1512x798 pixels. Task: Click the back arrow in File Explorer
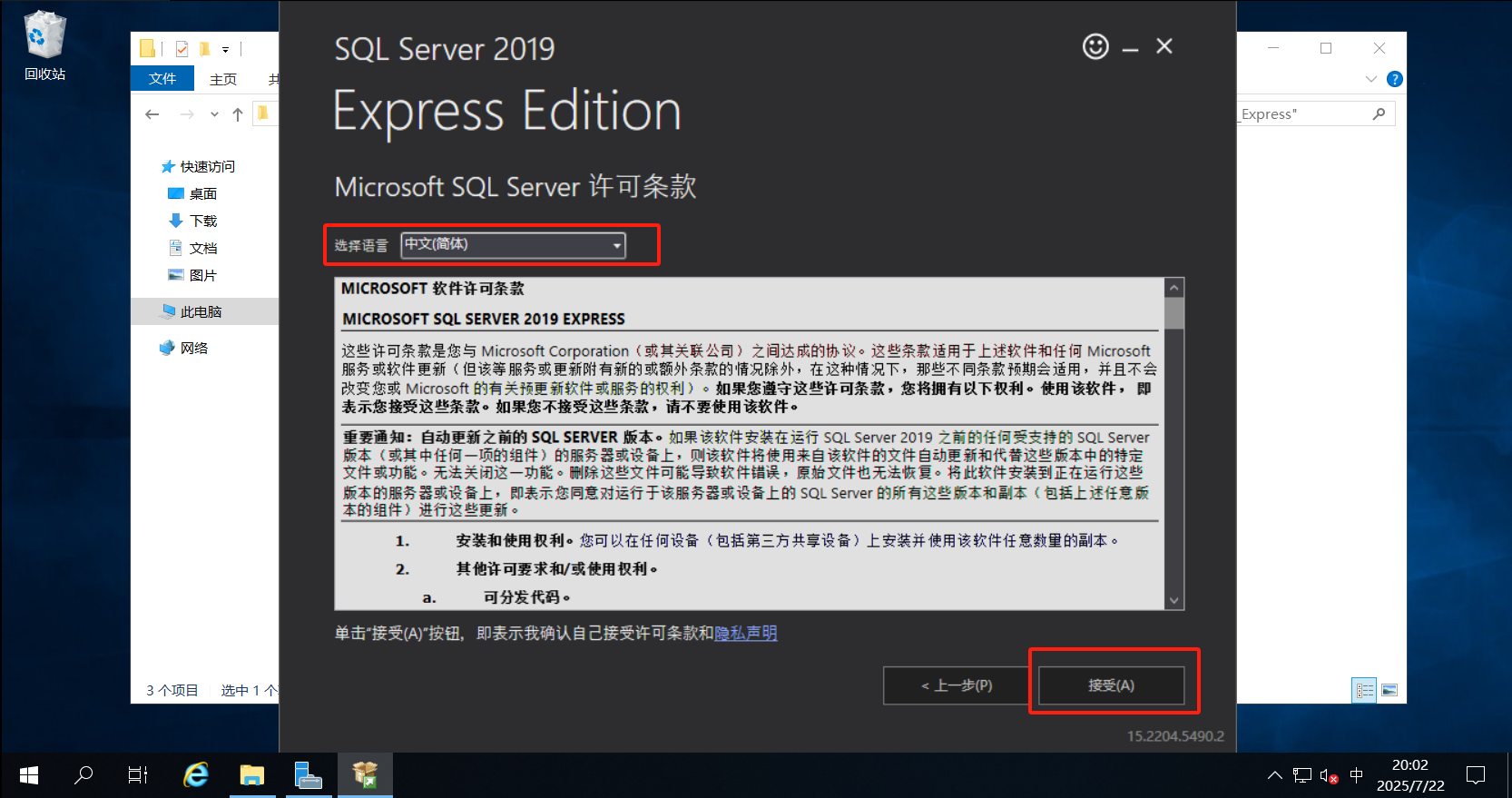[152, 114]
